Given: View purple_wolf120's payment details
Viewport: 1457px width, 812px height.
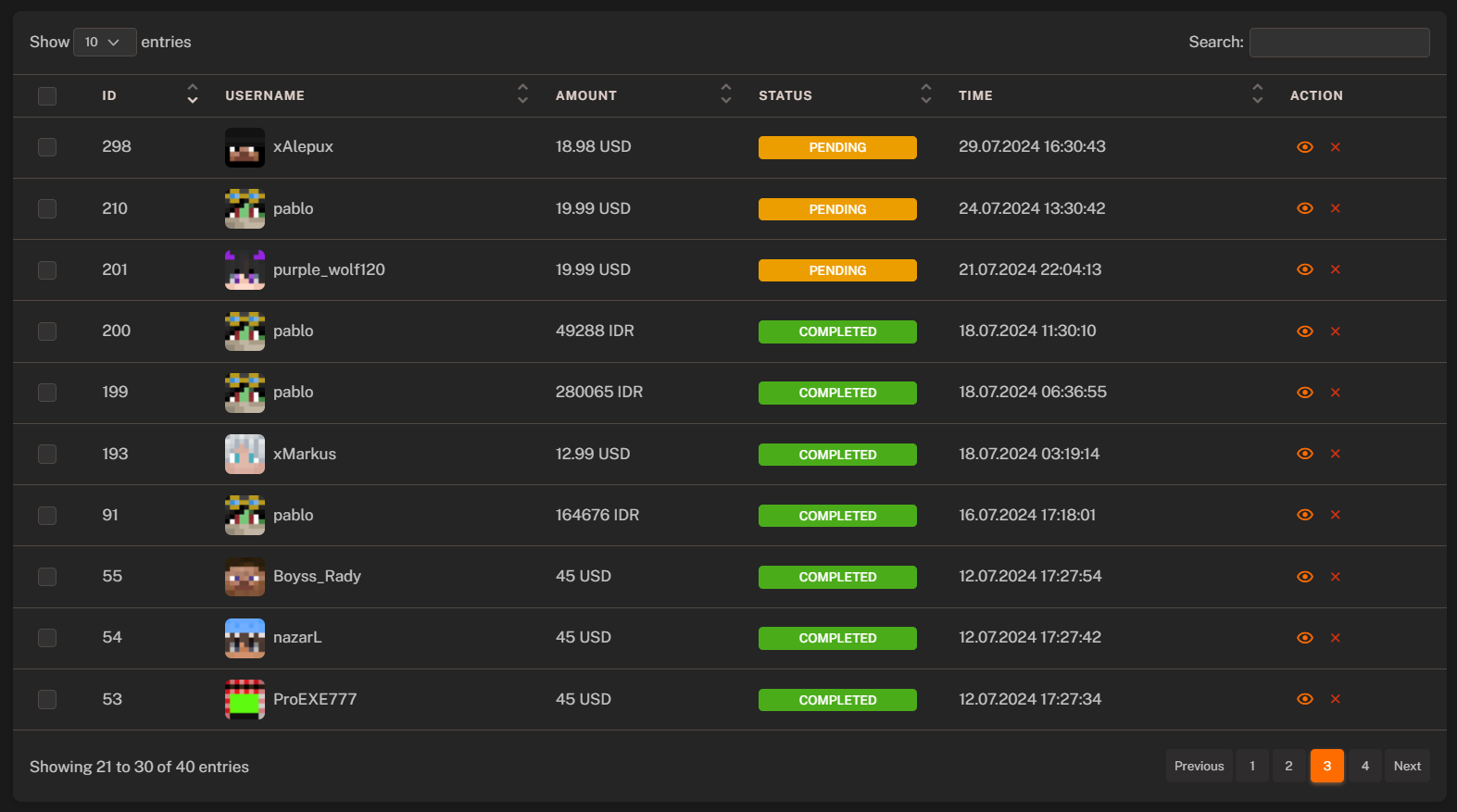Looking at the screenshot, I should pos(1305,269).
